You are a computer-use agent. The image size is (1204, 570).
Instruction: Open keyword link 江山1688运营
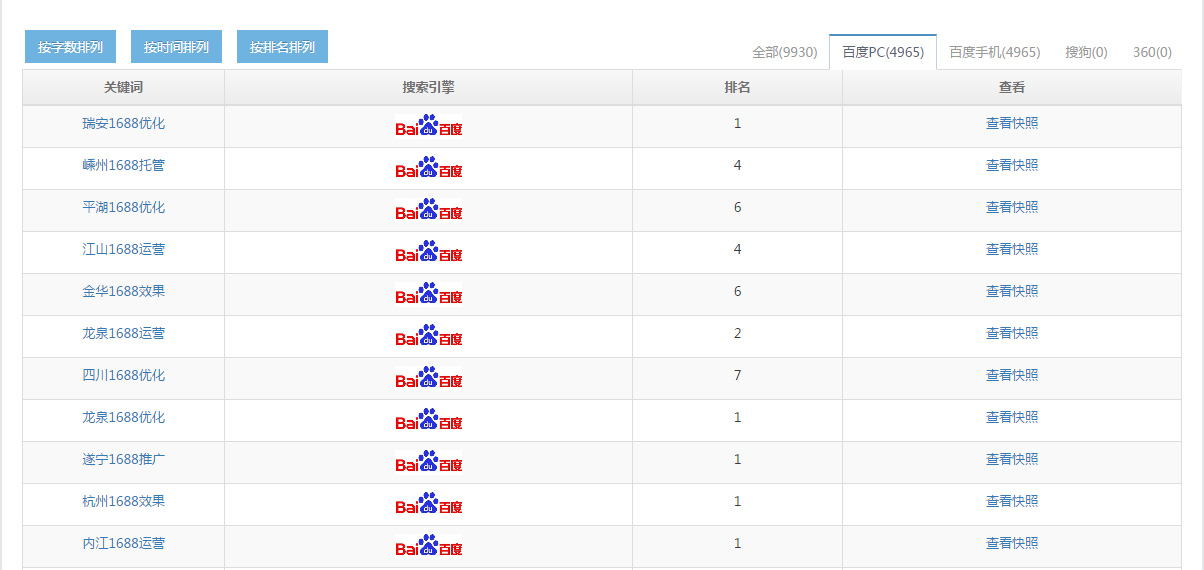(x=124, y=250)
